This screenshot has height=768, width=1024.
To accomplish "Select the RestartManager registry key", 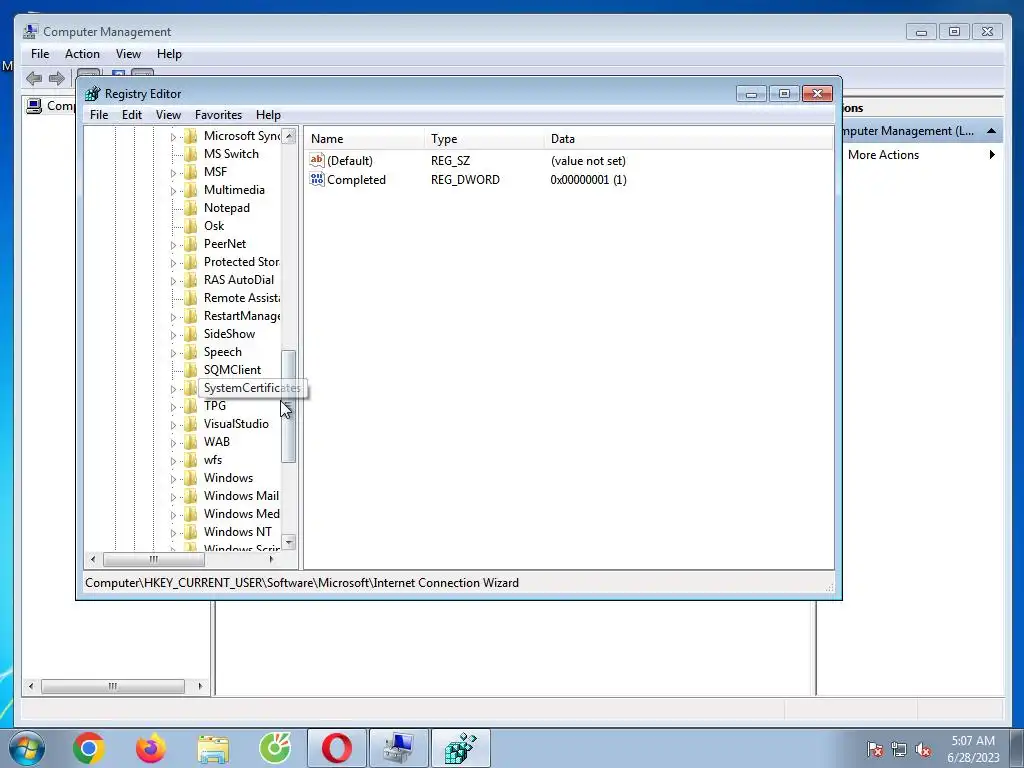I will click(242, 316).
